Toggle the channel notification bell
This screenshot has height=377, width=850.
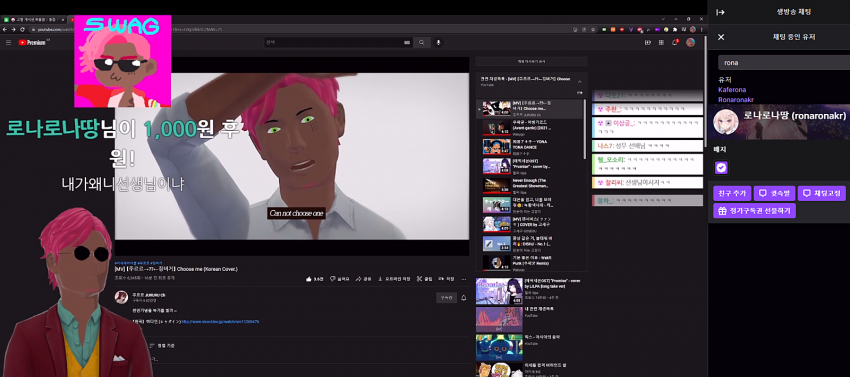pyautogui.click(x=463, y=298)
